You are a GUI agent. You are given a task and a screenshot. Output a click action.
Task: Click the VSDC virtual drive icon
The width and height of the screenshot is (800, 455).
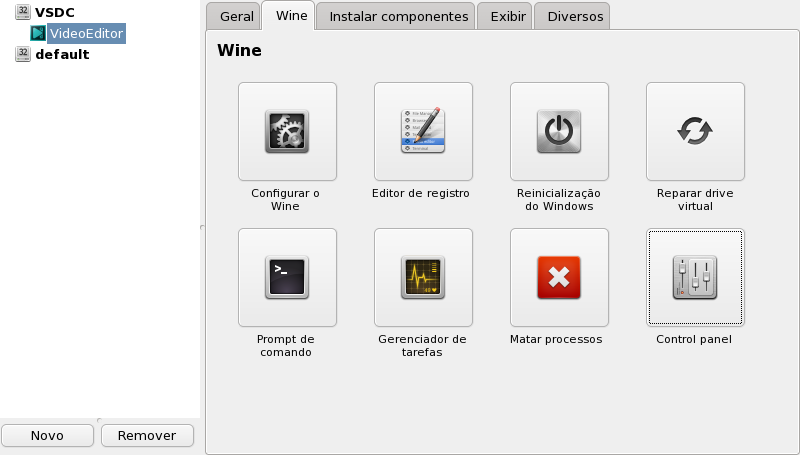(x=23, y=12)
